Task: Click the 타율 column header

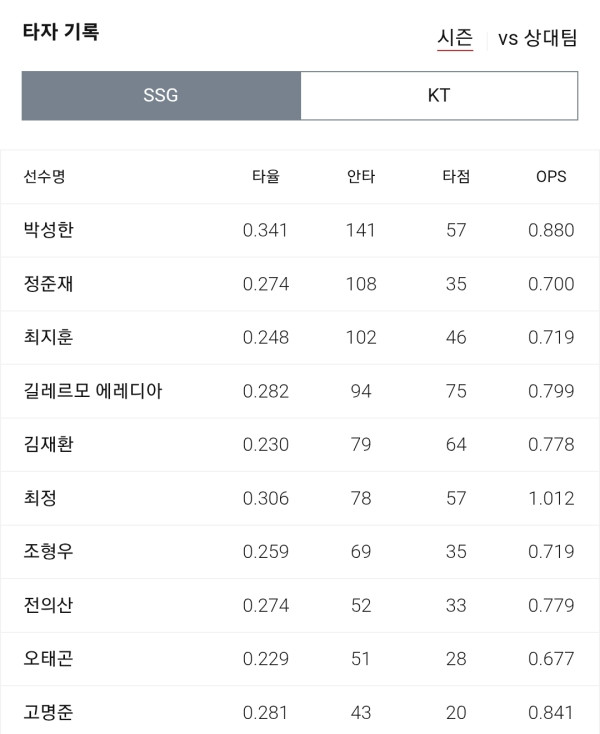Action: pyautogui.click(x=266, y=176)
